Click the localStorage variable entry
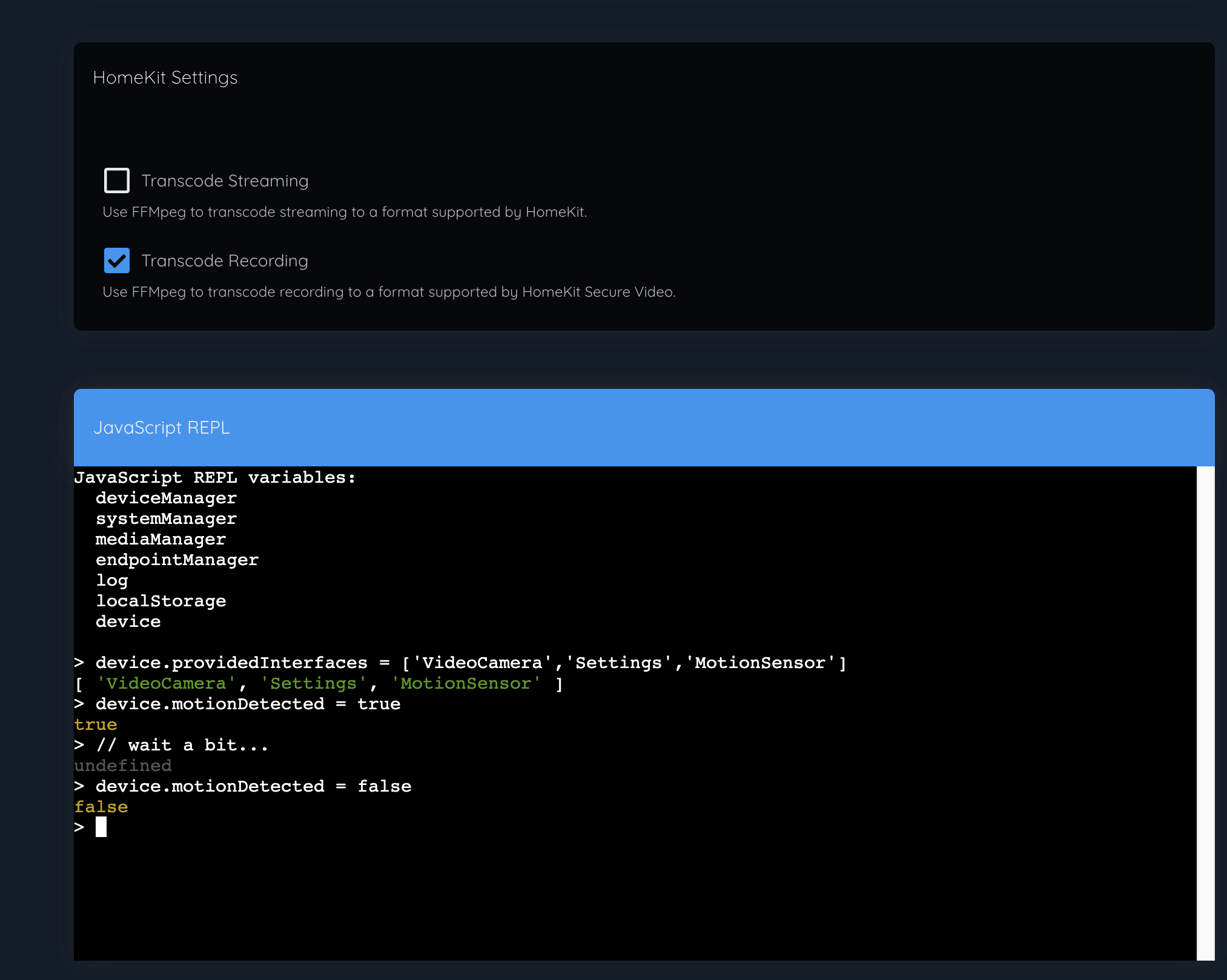 pyautogui.click(x=160, y=601)
